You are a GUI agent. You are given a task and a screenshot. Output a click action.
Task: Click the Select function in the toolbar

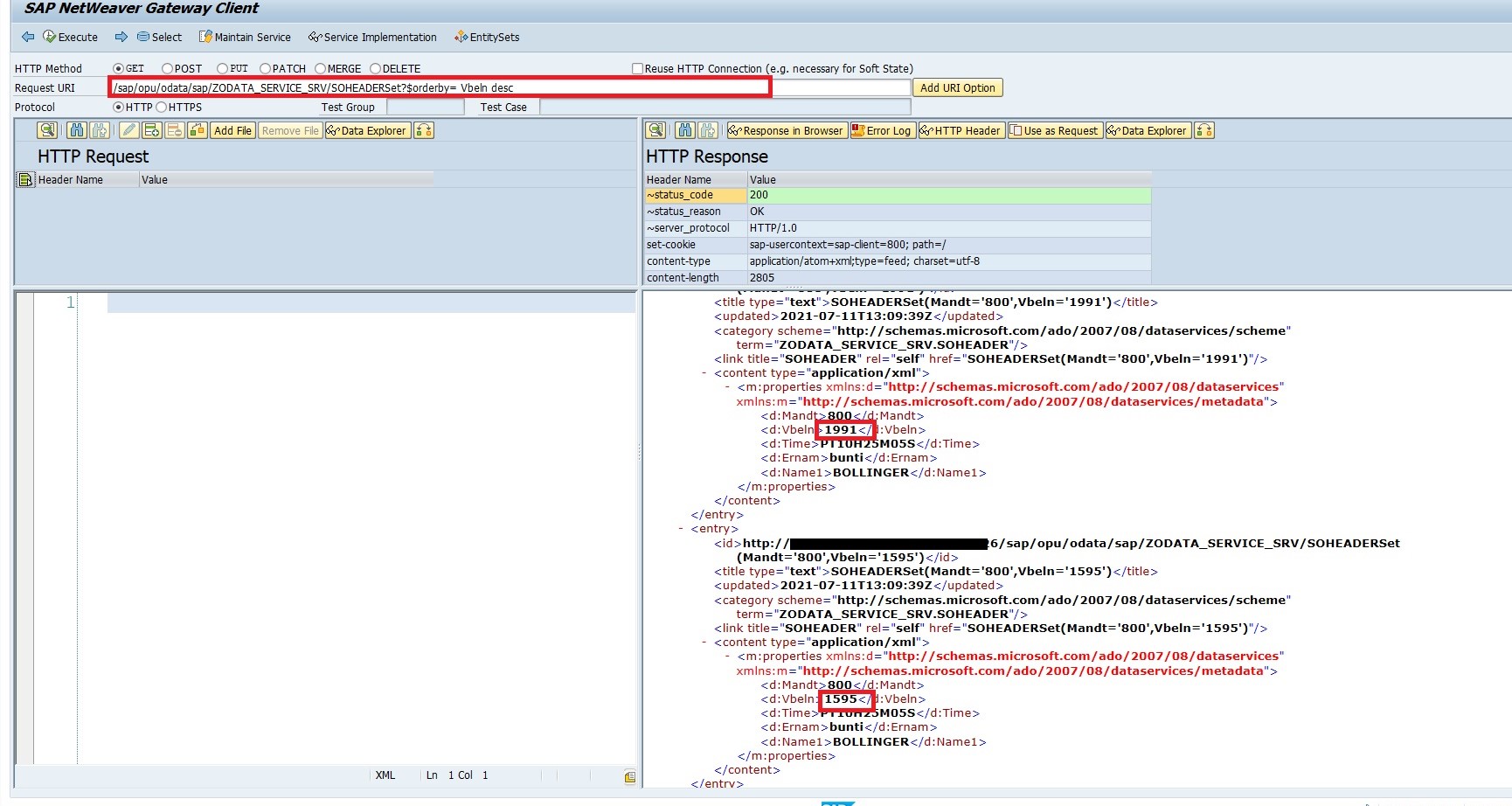pos(159,37)
